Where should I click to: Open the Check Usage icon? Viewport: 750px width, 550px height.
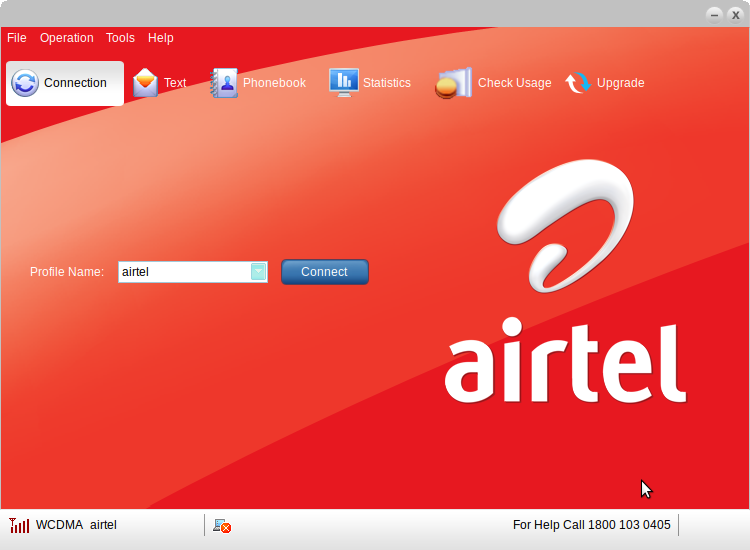(453, 83)
